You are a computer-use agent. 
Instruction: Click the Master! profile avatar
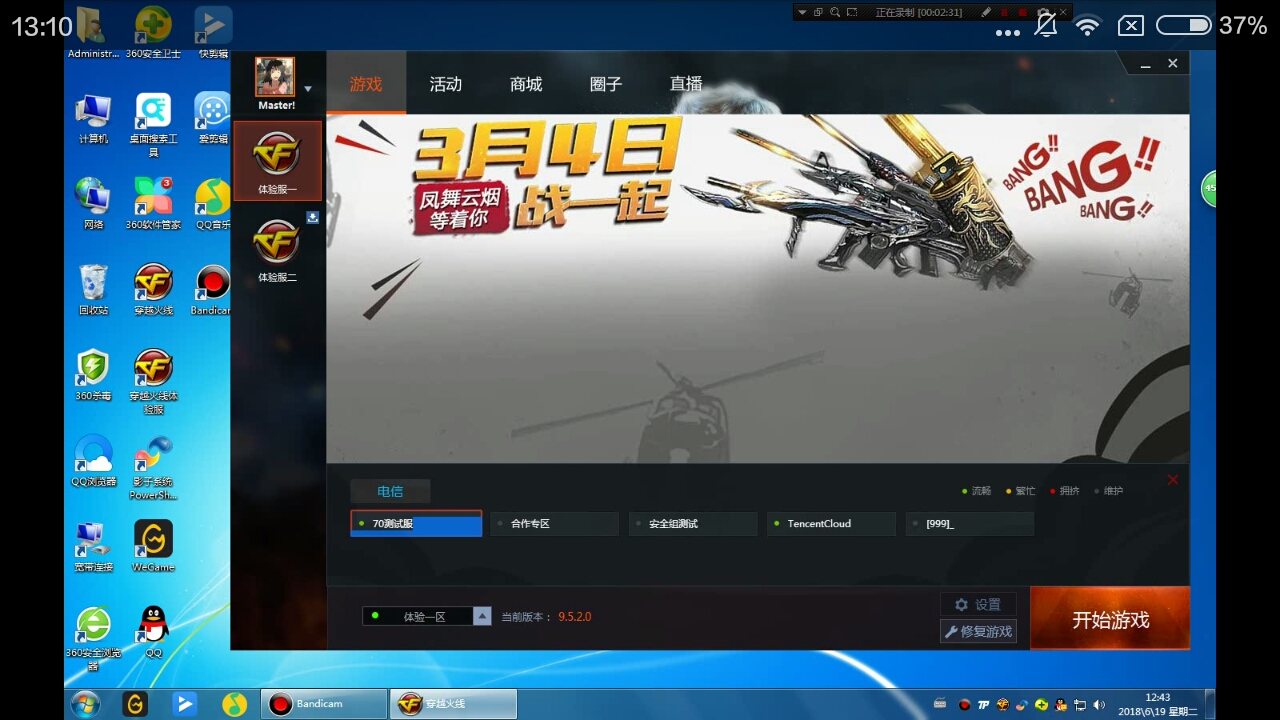pyautogui.click(x=275, y=76)
